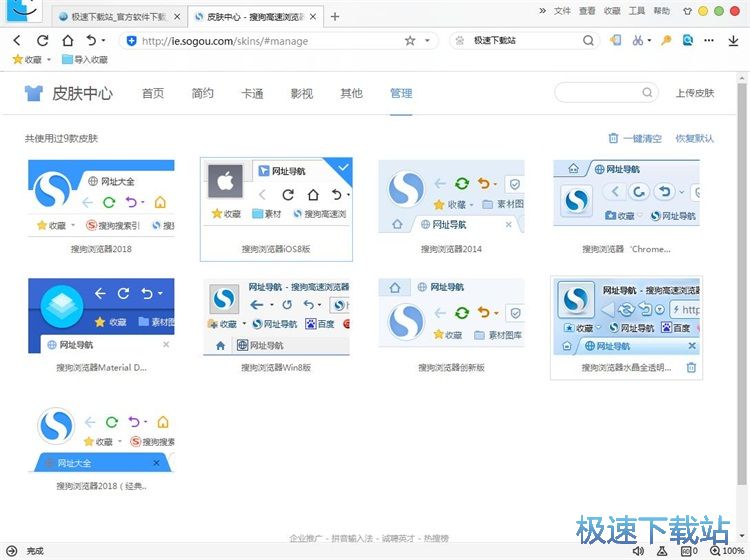Switch to the 卡通 skin category tab
The height and width of the screenshot is (560, 750).
pos(252,93)
